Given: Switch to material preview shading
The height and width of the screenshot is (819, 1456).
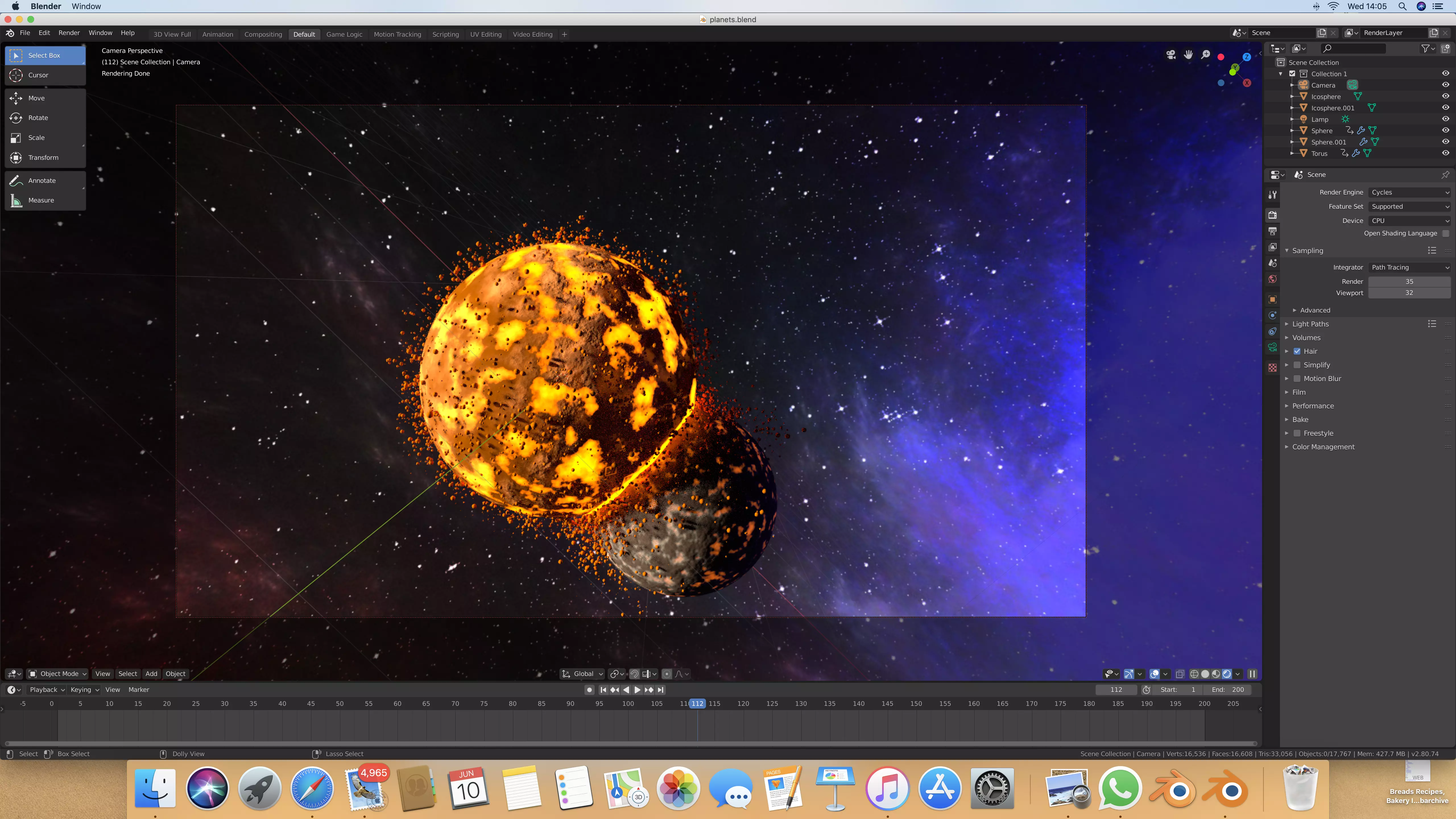Looking at the screenshot, I should click(x=1216, y=674).
